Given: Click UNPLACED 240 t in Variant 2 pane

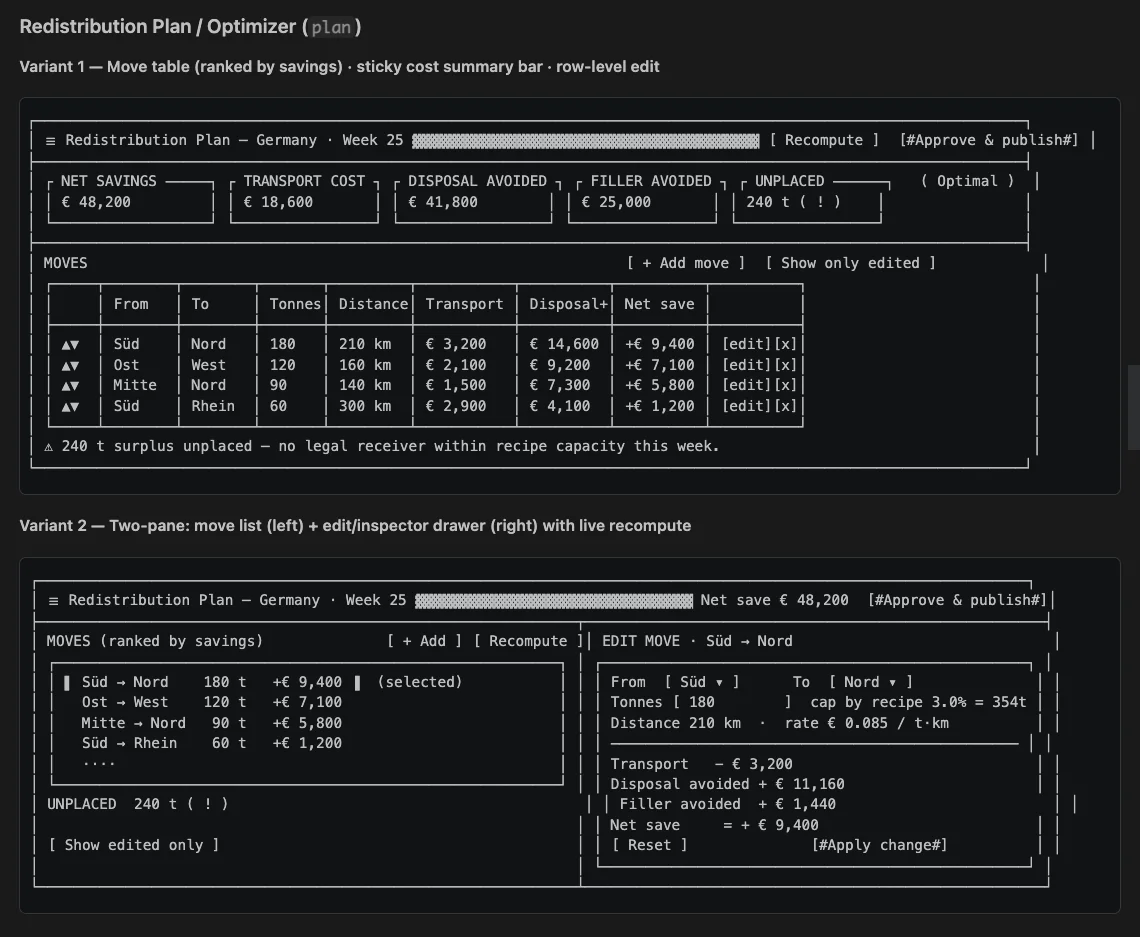Looking at the screenshot, I should [x=137, y=805].
